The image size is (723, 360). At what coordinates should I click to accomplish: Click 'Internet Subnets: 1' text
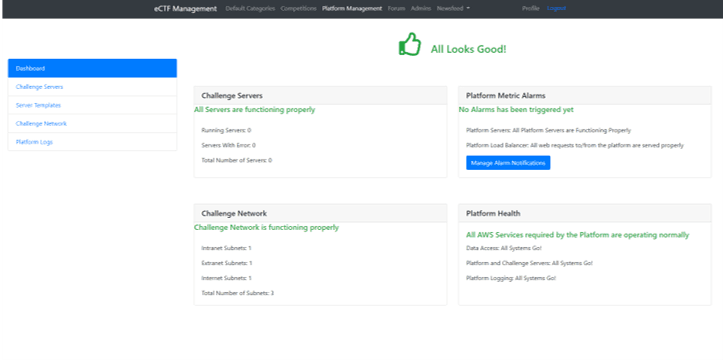[226, 278]
